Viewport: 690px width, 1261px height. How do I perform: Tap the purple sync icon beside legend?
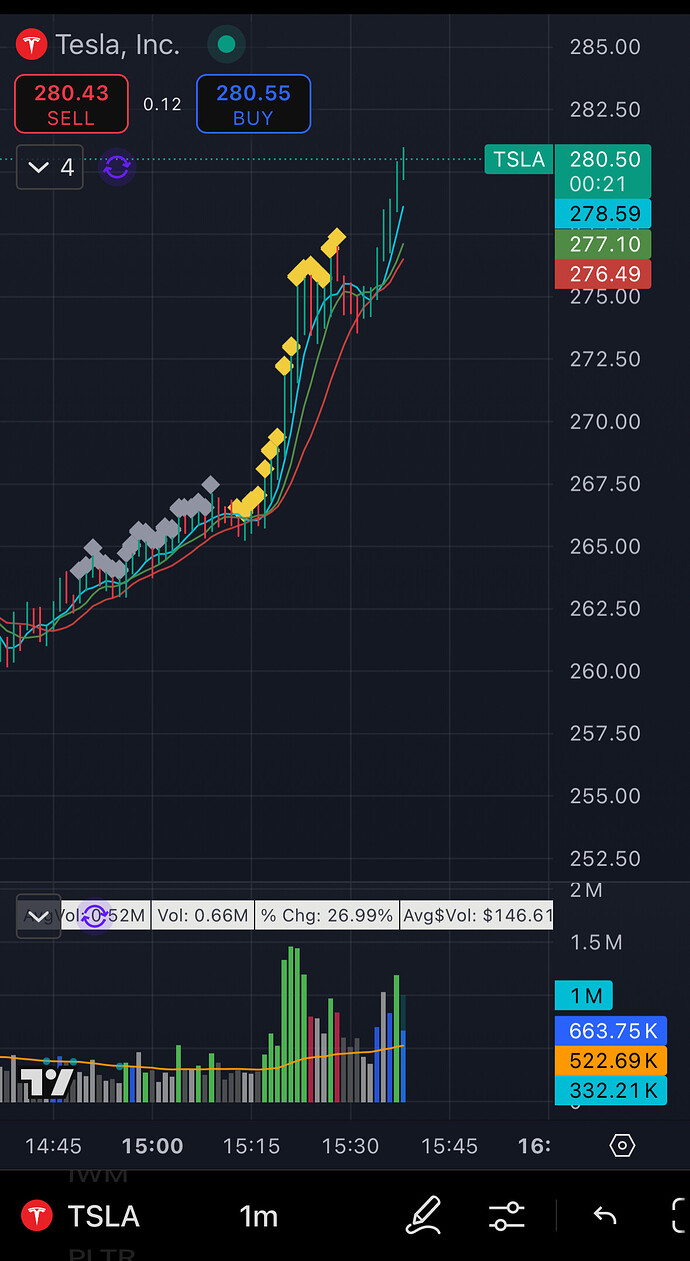click(117, 167)
